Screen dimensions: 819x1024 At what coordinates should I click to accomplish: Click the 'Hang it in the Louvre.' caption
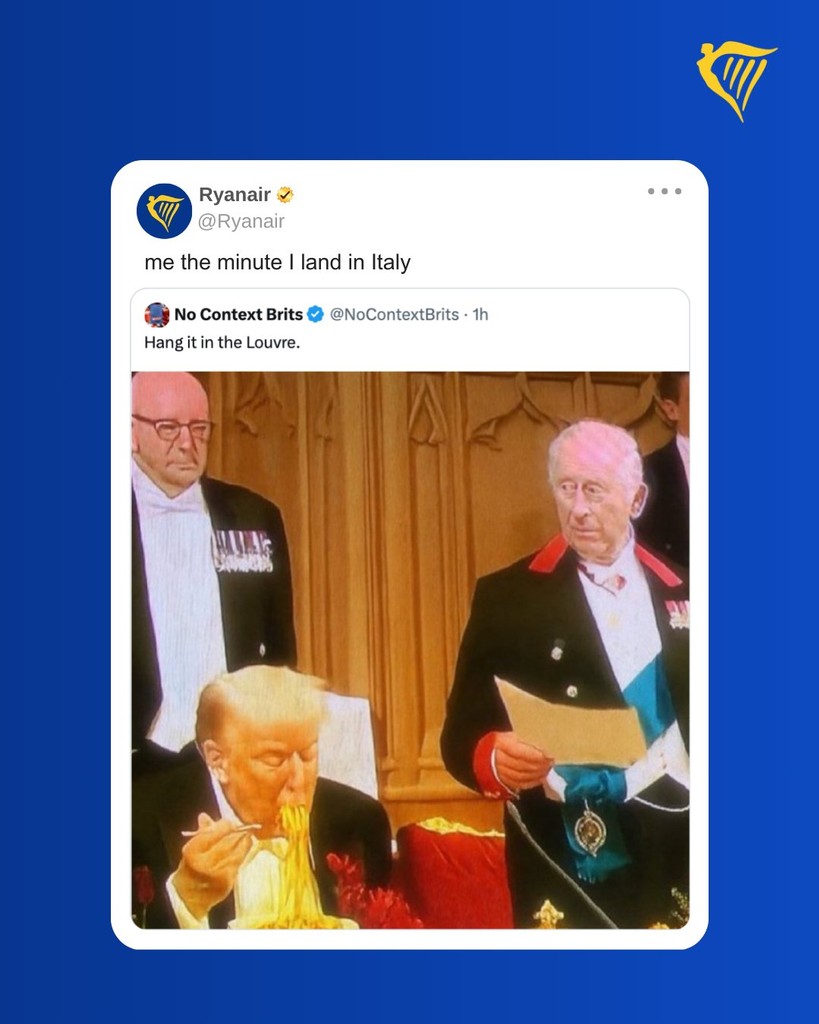(x=222, y=342)
